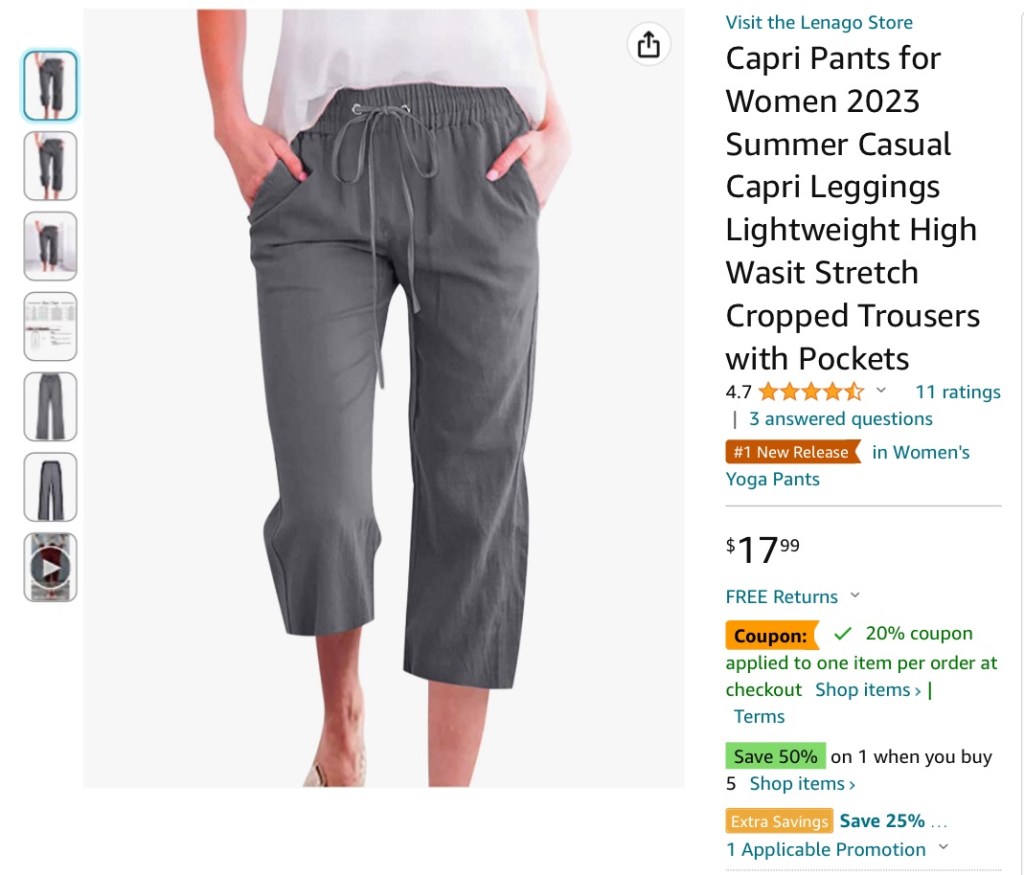Play the product video thumbnail
Screen dimensions: 1024x875
50,567
